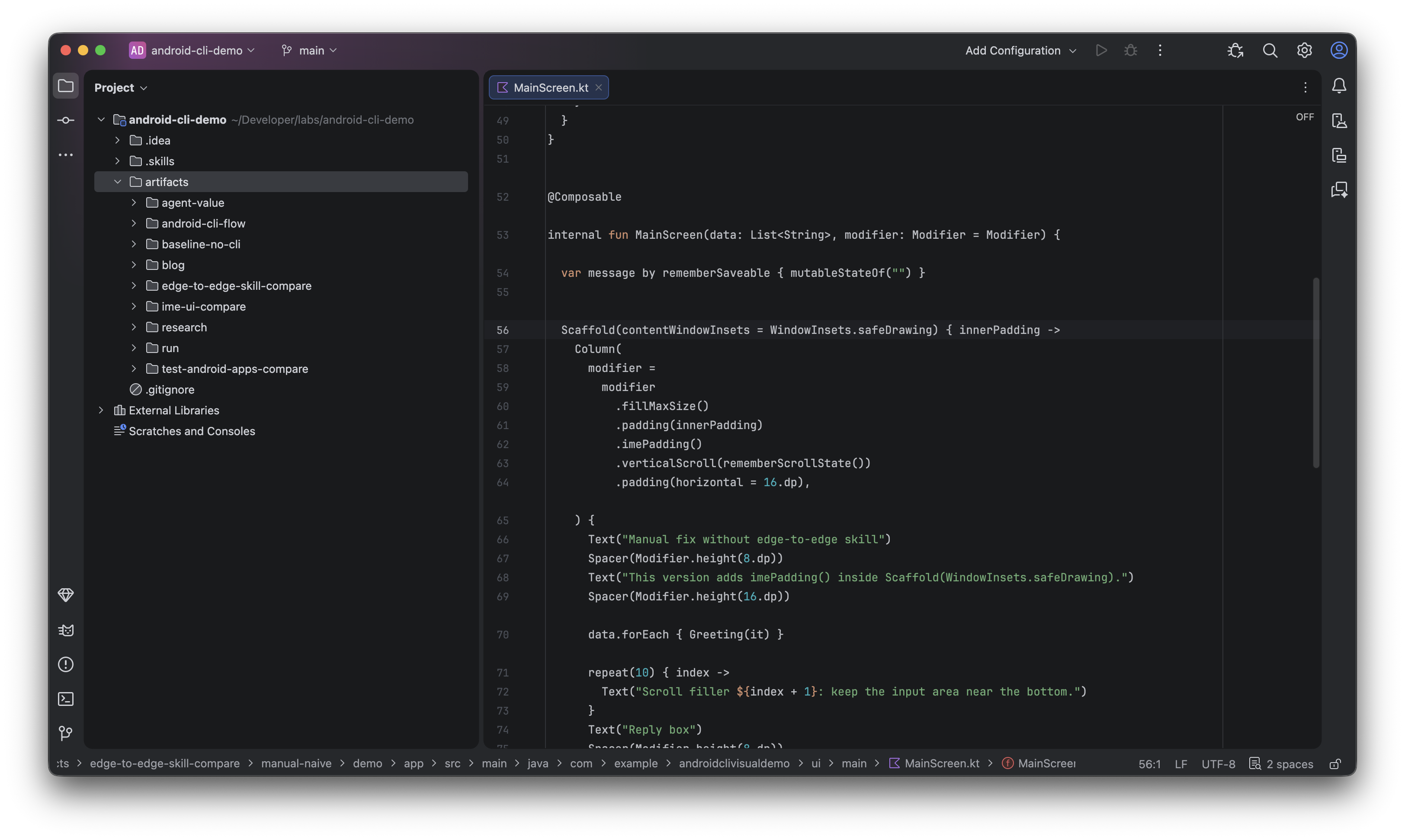This screenshot has width=1405, height=840.
Task: Click the Scaffold(contentWindowInsets line in editor
Action: click(x=810, y=330)
